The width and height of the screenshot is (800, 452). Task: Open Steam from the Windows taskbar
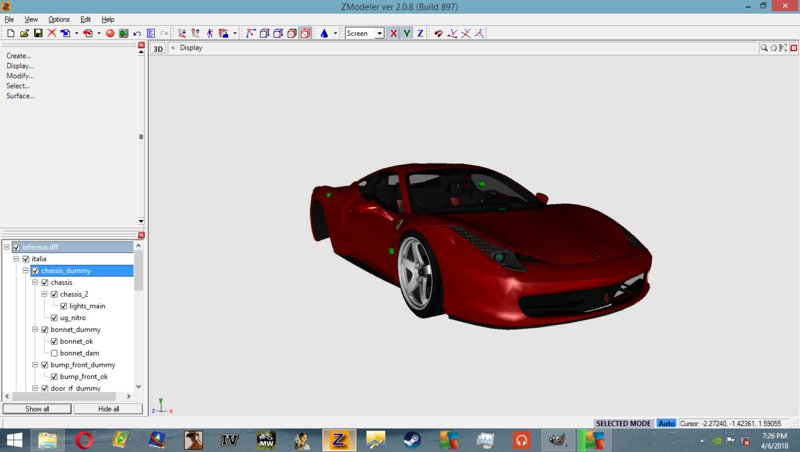pyautogui.click(x=412, y=440)
